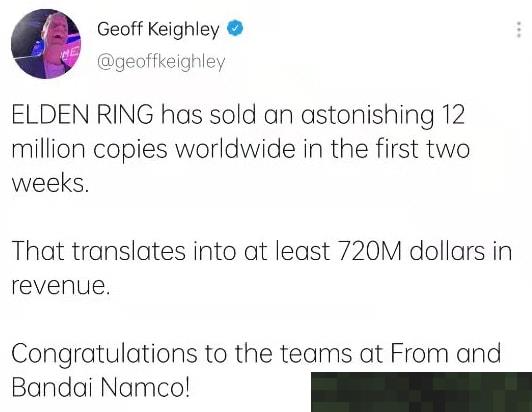The height and width of the screenshot is (412, 532).
Task: Click the number 12 ending the first line
Action: [453, 114]
